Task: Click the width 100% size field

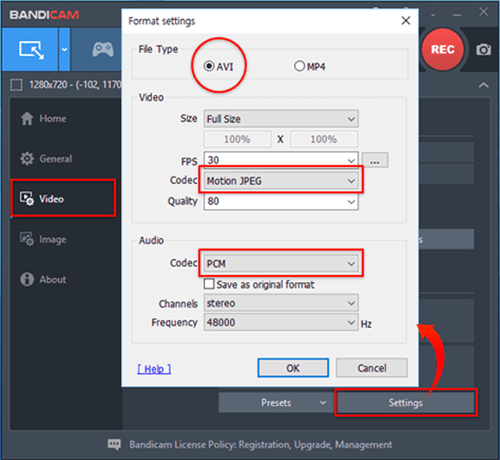Action: pyautogui.click(x=237, y=139)
